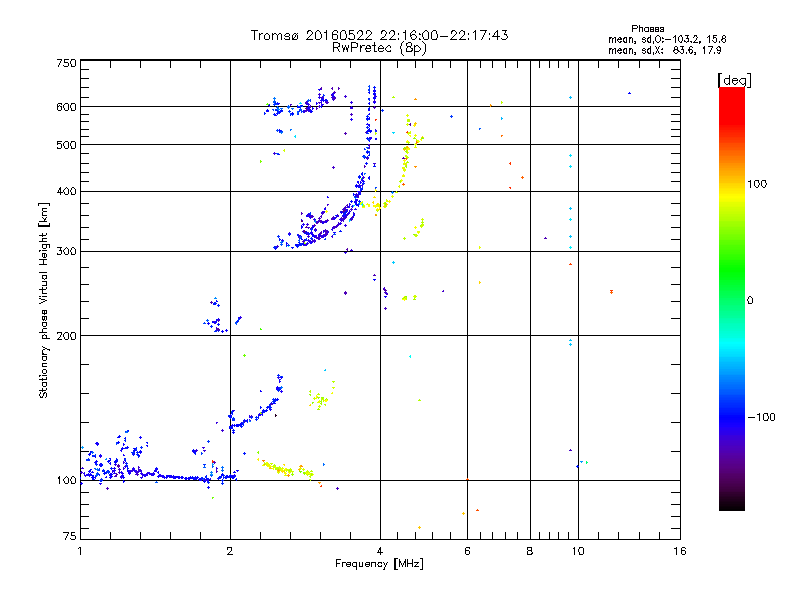Click the "10" frequency tick label
Viewport: 800px width, 600px height.
pos(578,551)
